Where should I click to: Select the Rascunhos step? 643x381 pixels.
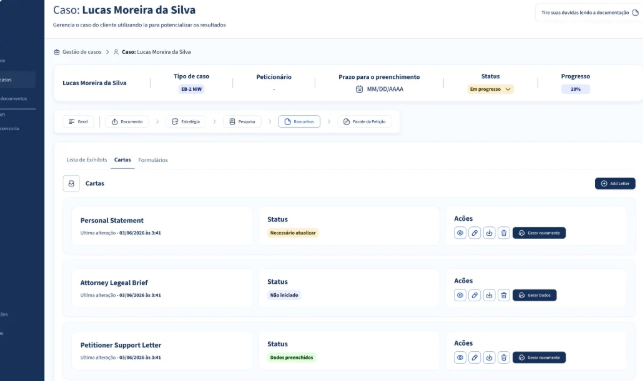pyautogui.click(x=299, y=122)
